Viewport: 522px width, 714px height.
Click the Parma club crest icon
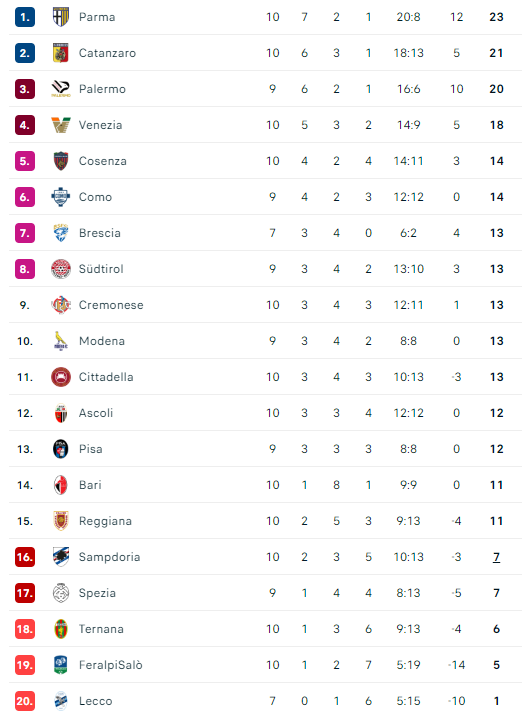click(61, 17)
